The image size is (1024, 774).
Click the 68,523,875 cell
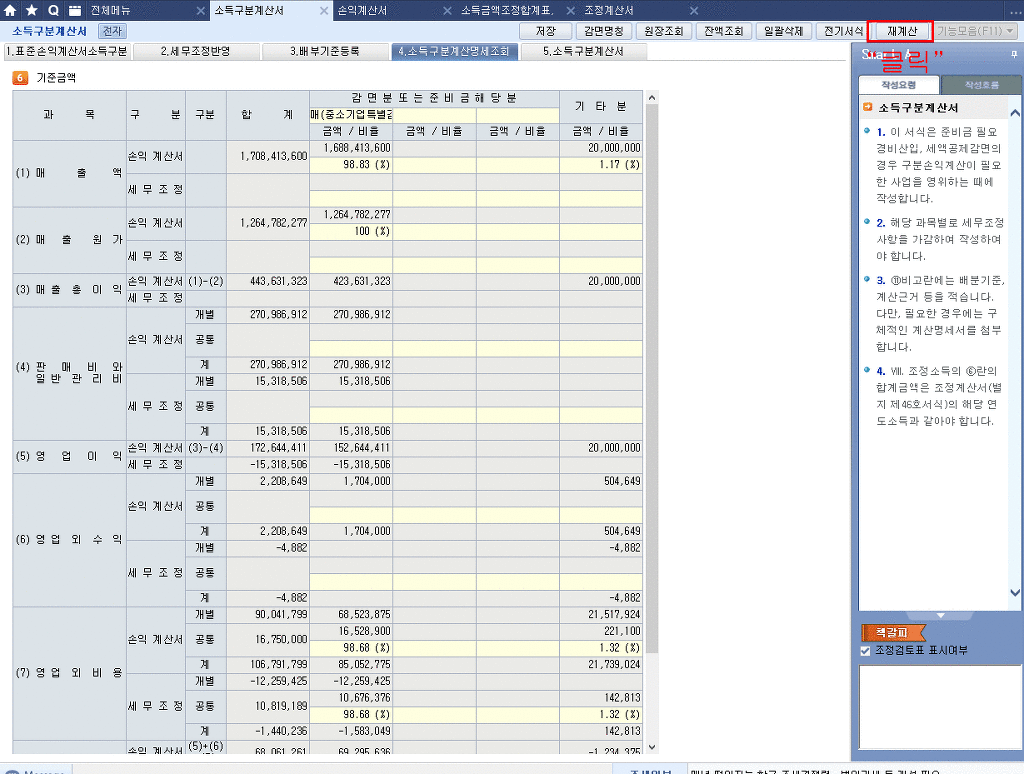tap(351, 615)
